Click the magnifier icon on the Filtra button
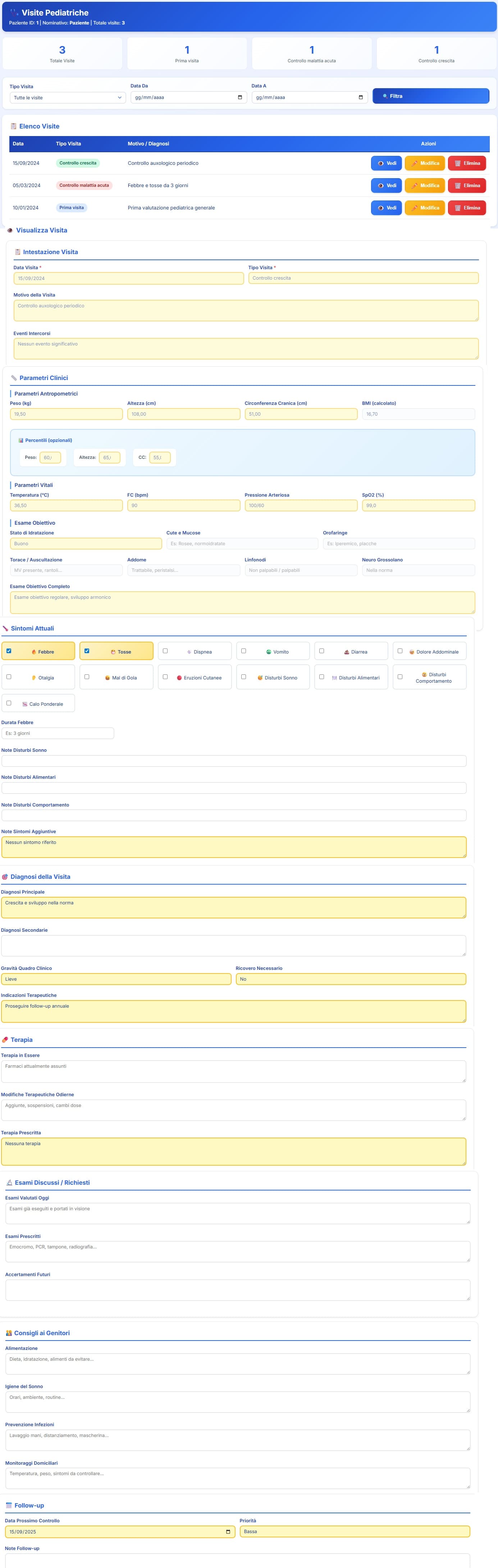Screen dimensions: 498x1568 pyautogui.click(x=385, y=96)
